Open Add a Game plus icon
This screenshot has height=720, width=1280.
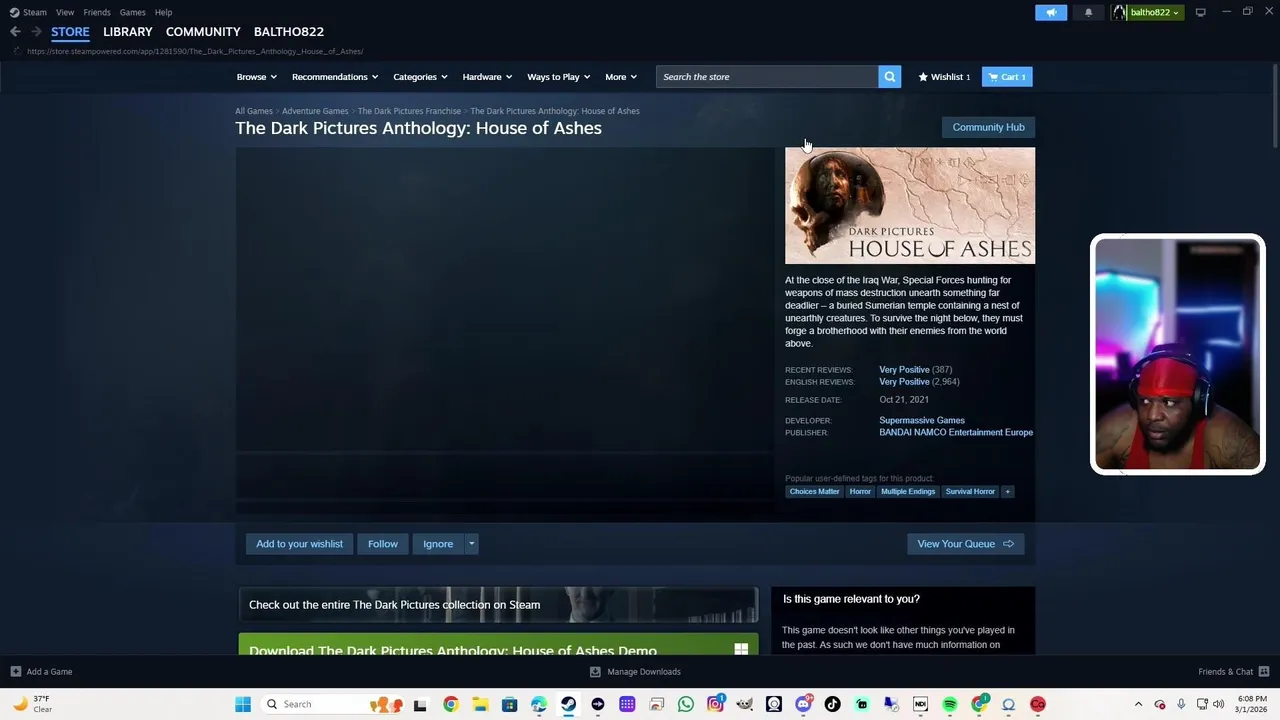tap(15, 672)
